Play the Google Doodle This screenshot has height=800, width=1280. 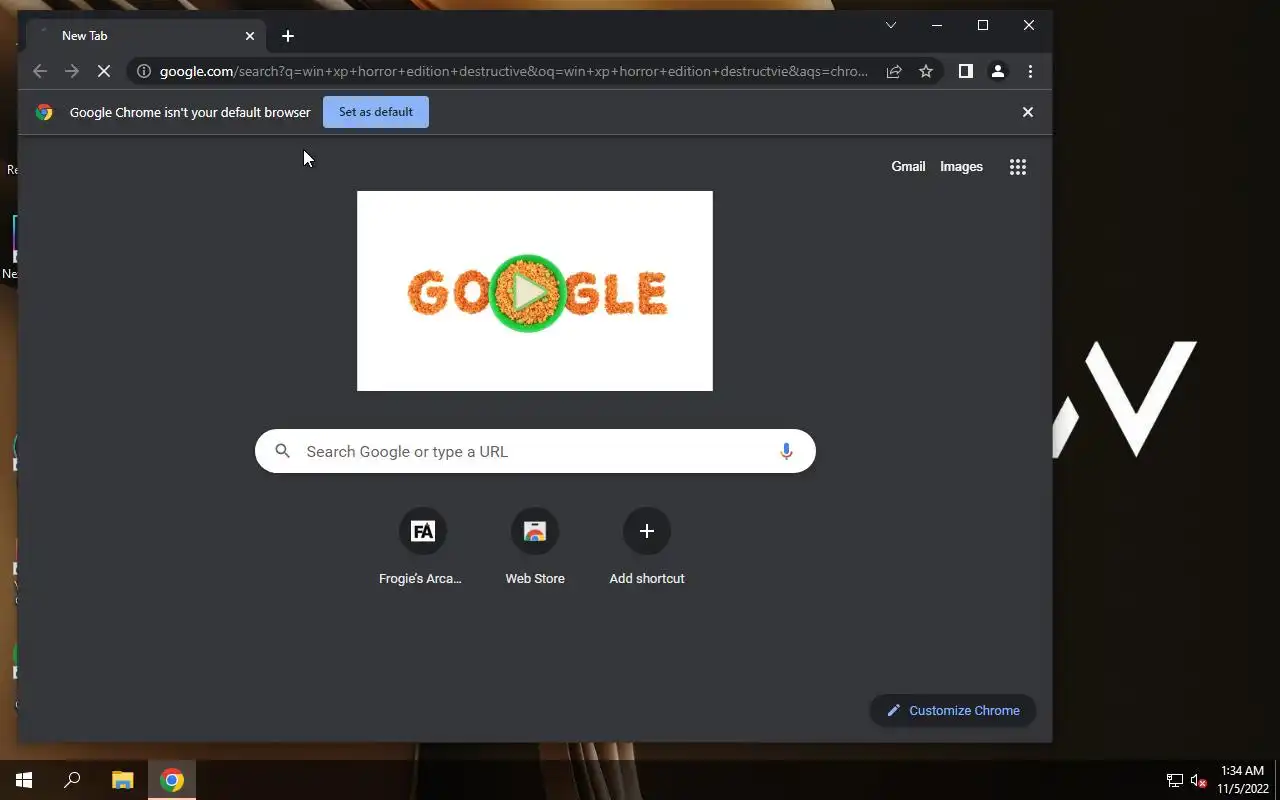click(528, 293)
